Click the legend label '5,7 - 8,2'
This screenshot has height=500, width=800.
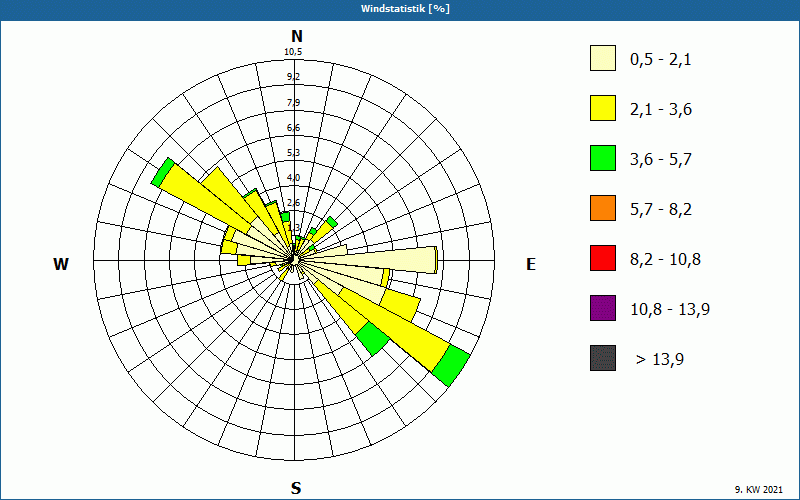coord(661,210)
